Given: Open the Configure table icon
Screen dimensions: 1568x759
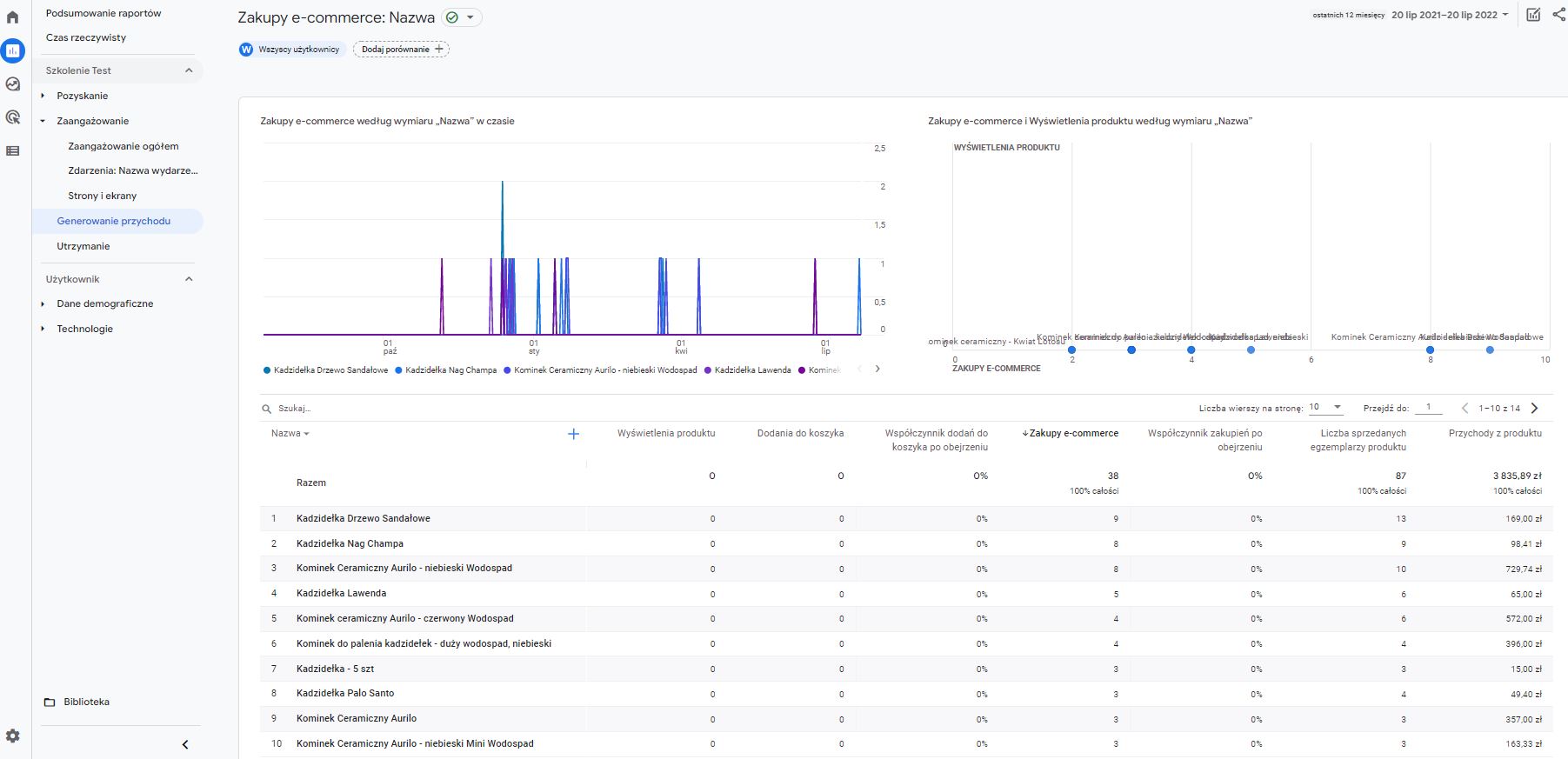Looking at the screenshot, I should [12, 151].
